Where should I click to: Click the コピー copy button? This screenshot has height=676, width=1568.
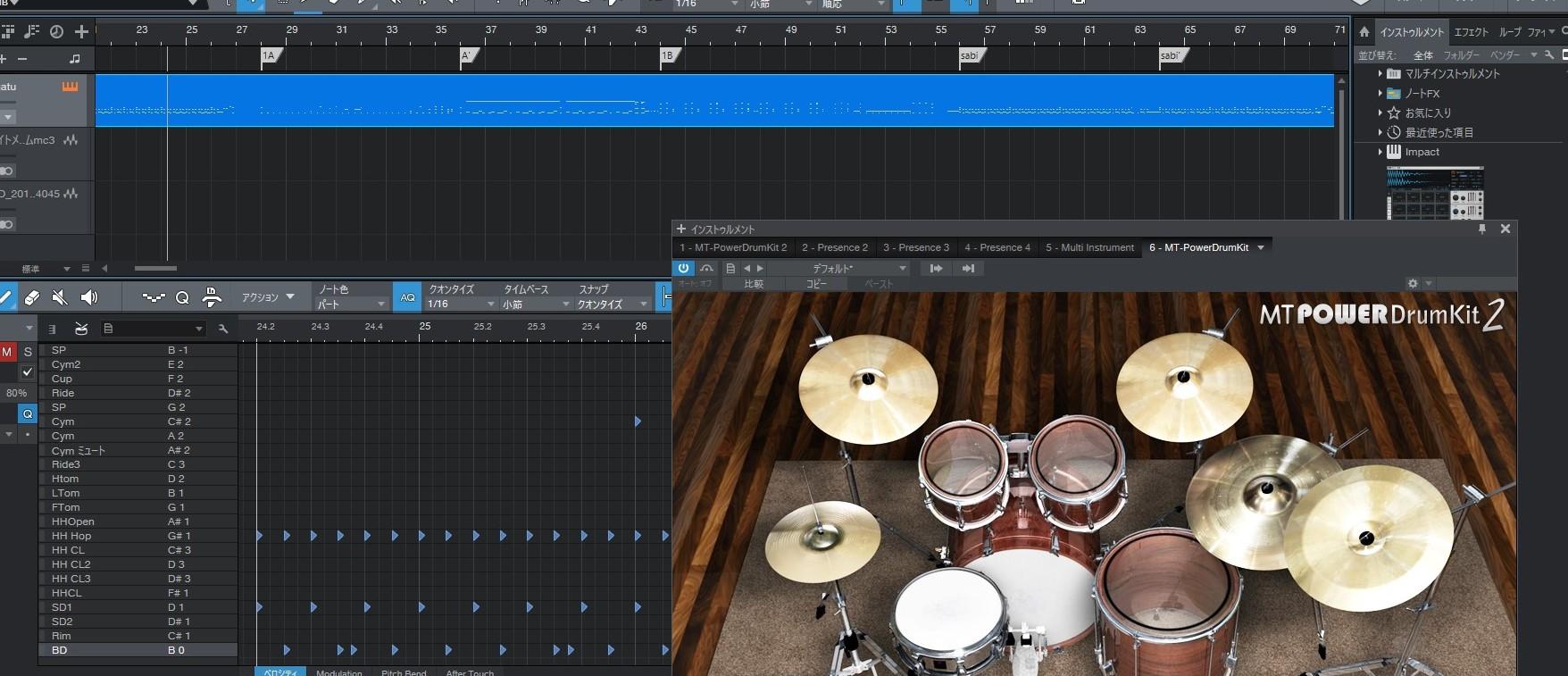(x=817, y=284)
